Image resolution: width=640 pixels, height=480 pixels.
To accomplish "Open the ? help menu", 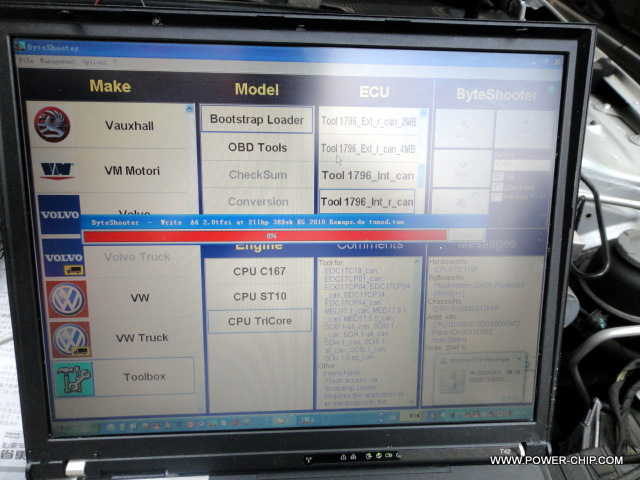I will click(115, 62).
